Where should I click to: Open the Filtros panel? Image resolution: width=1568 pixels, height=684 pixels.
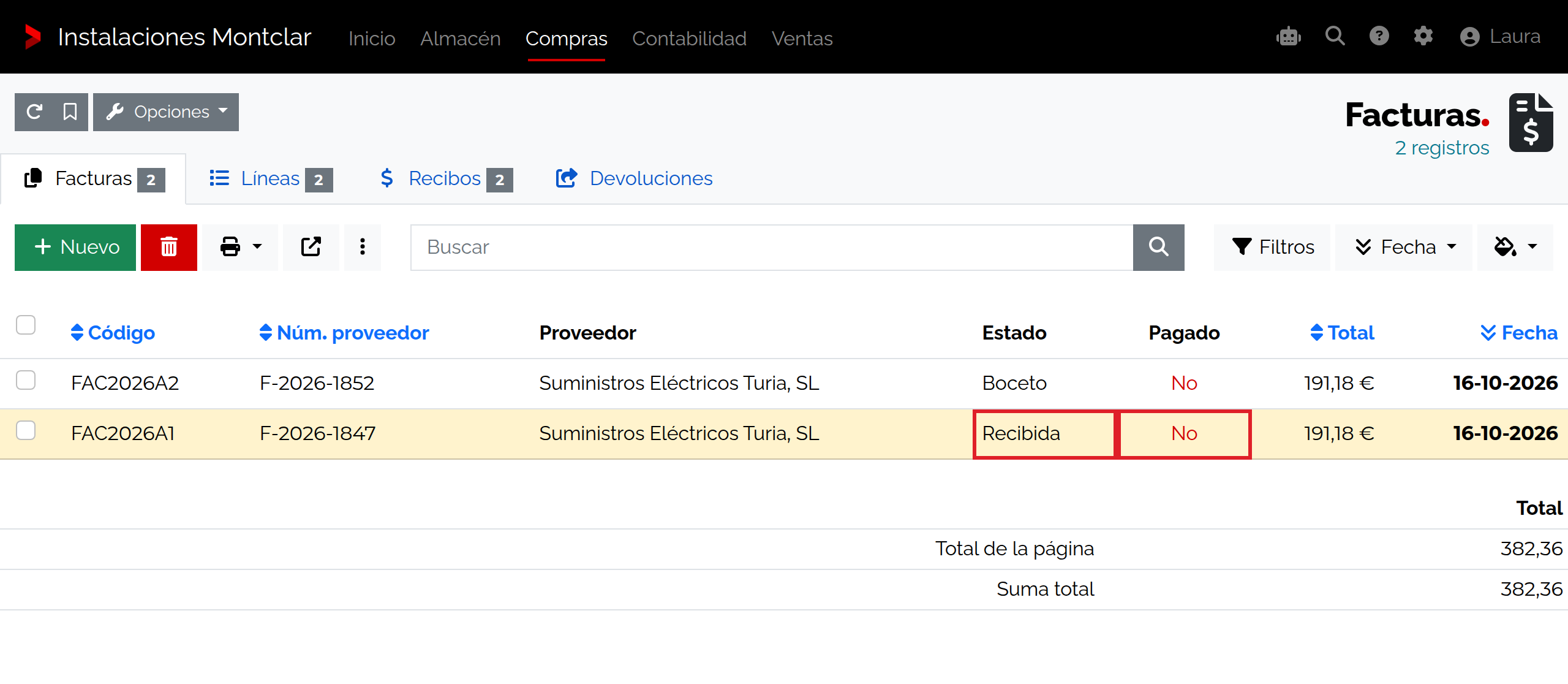[x=1272, y=247]
